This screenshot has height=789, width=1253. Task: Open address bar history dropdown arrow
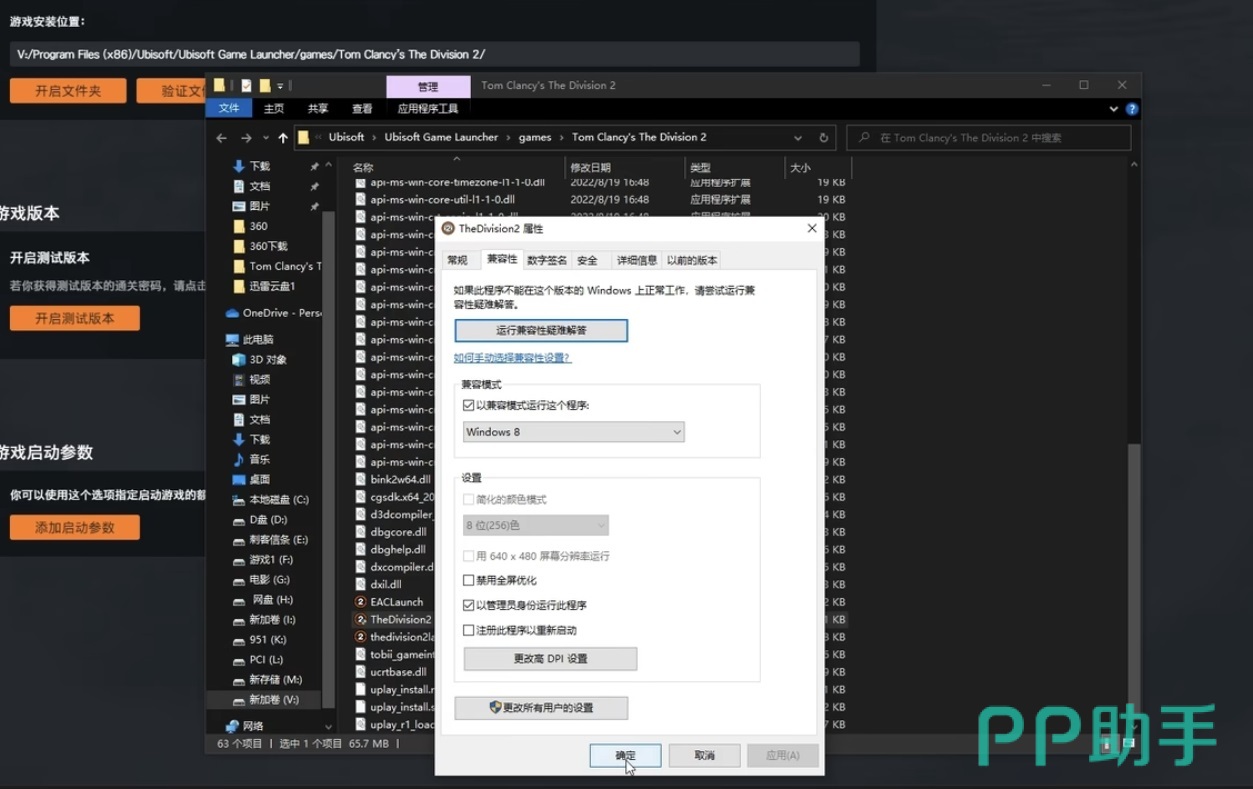point(798,138)
